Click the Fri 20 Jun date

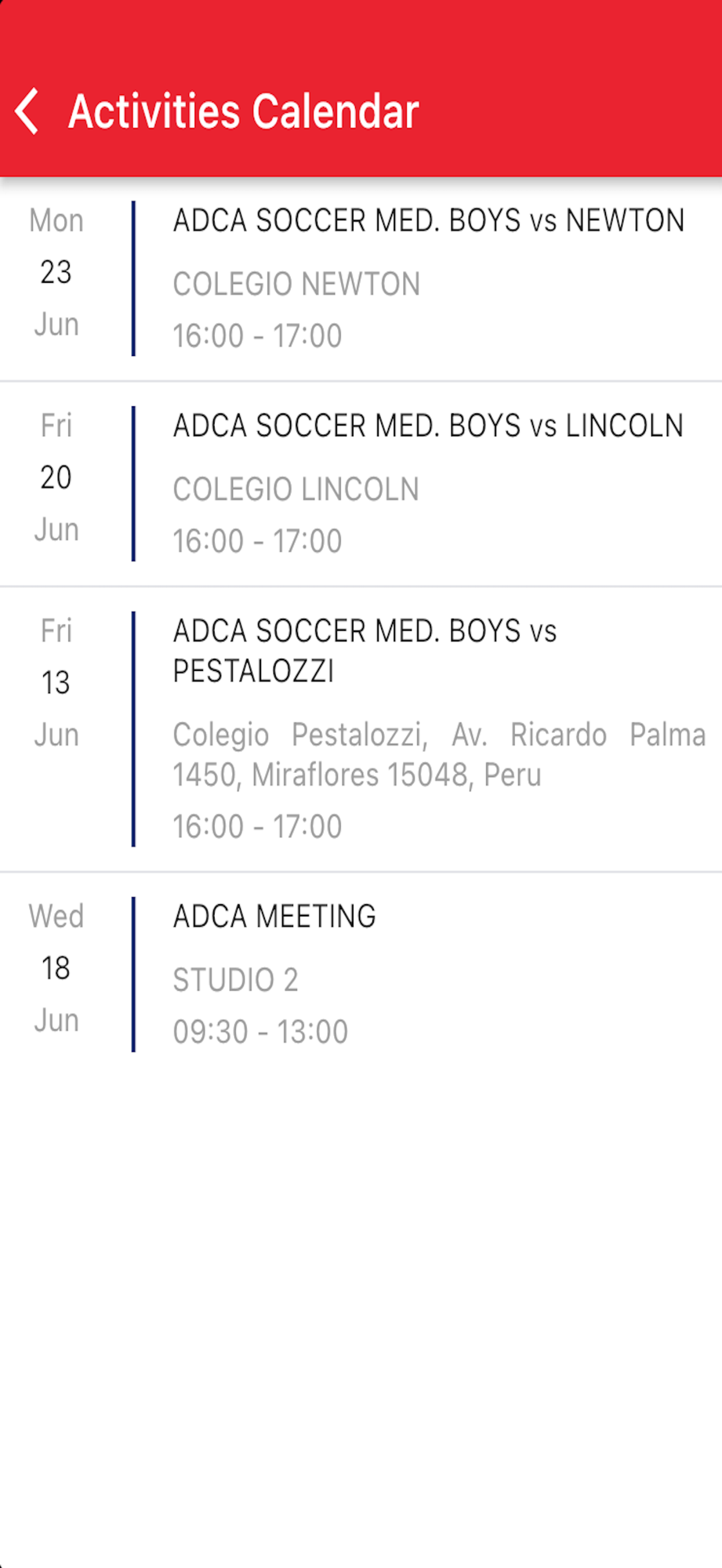pyautogui.click(x=56, y=477)
